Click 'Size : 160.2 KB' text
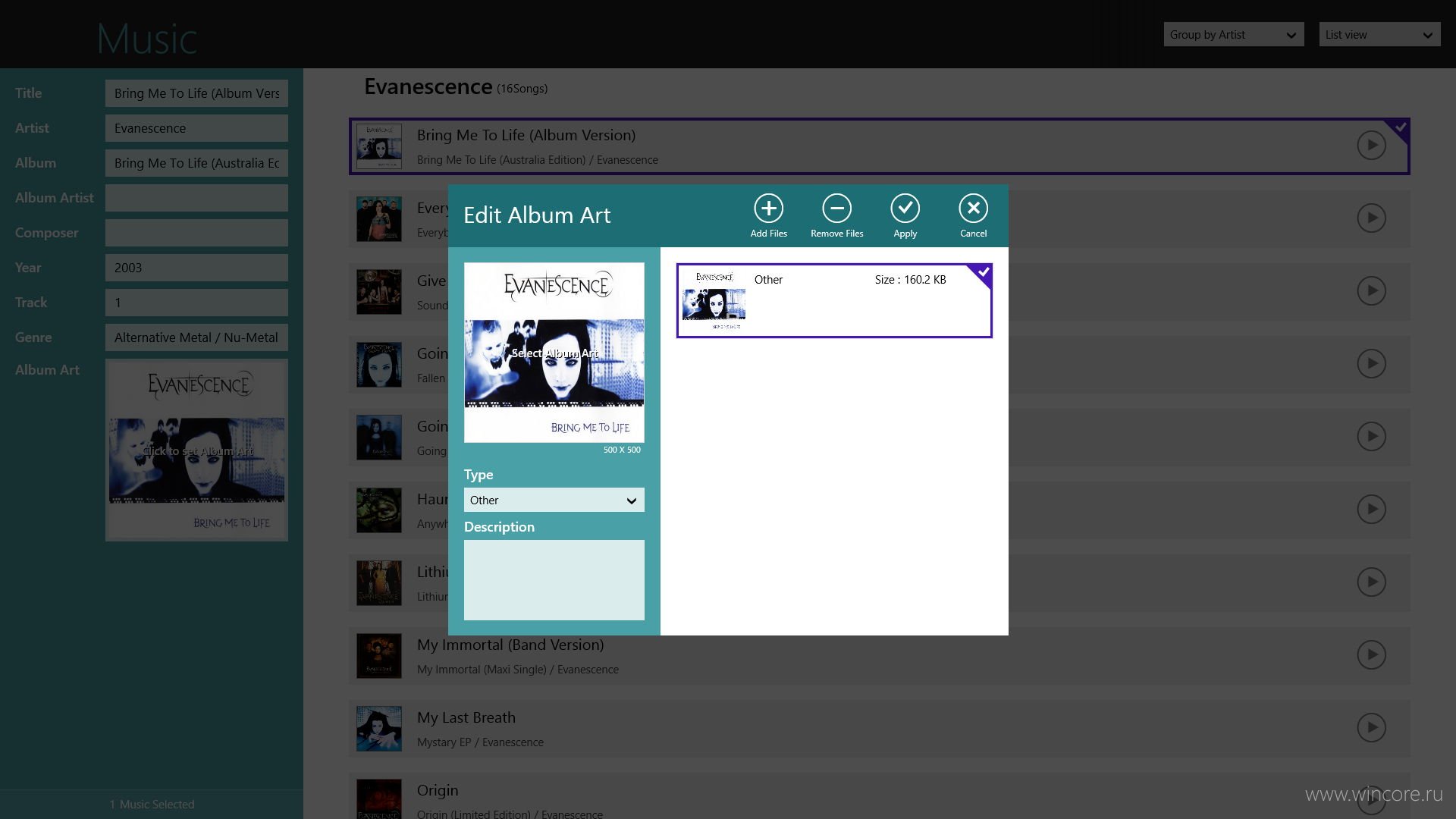Viewport: 1456px width, 819px height. point(910,280)
